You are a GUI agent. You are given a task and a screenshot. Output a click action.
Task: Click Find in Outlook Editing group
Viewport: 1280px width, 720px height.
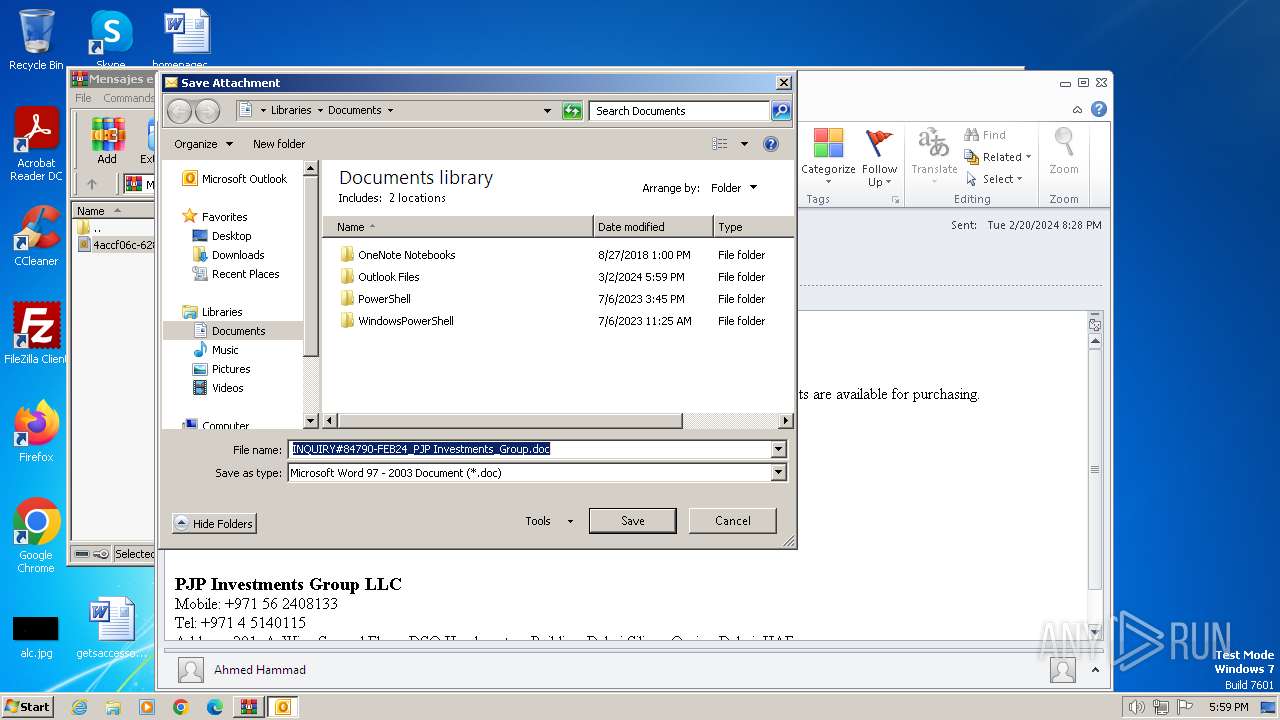point(985,135)
